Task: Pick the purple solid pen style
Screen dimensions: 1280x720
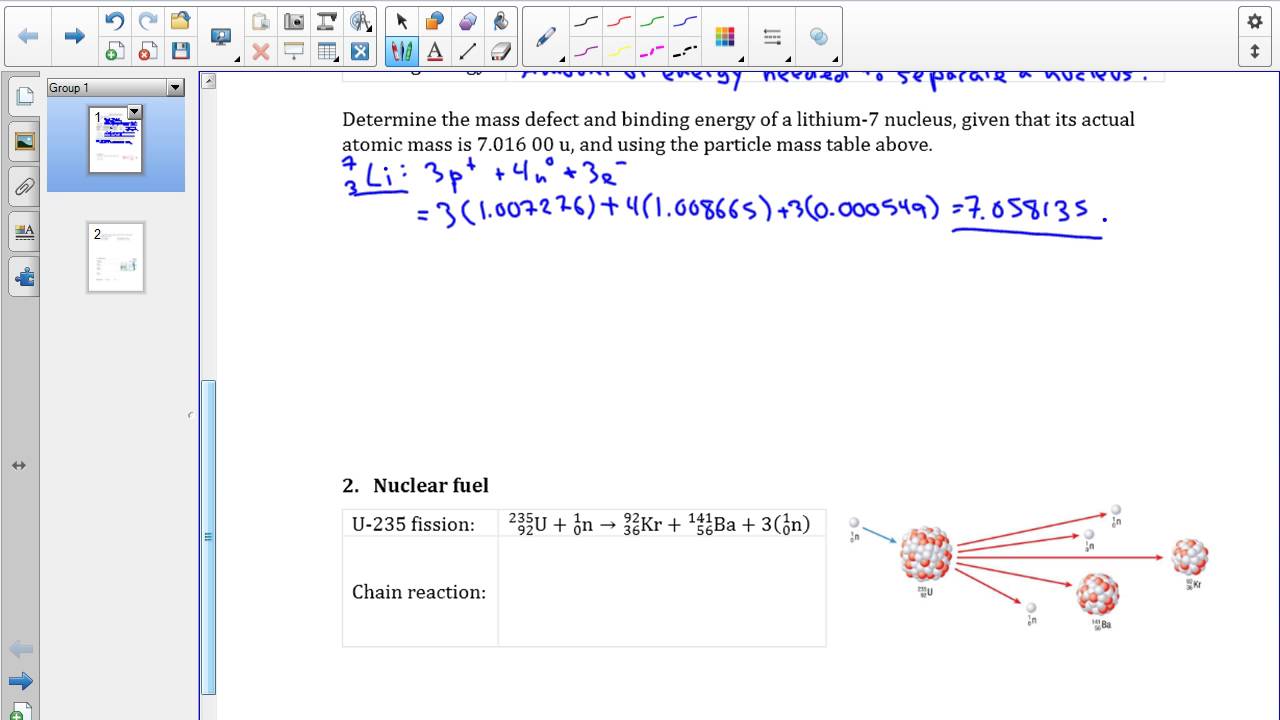Action: [586, 51]
